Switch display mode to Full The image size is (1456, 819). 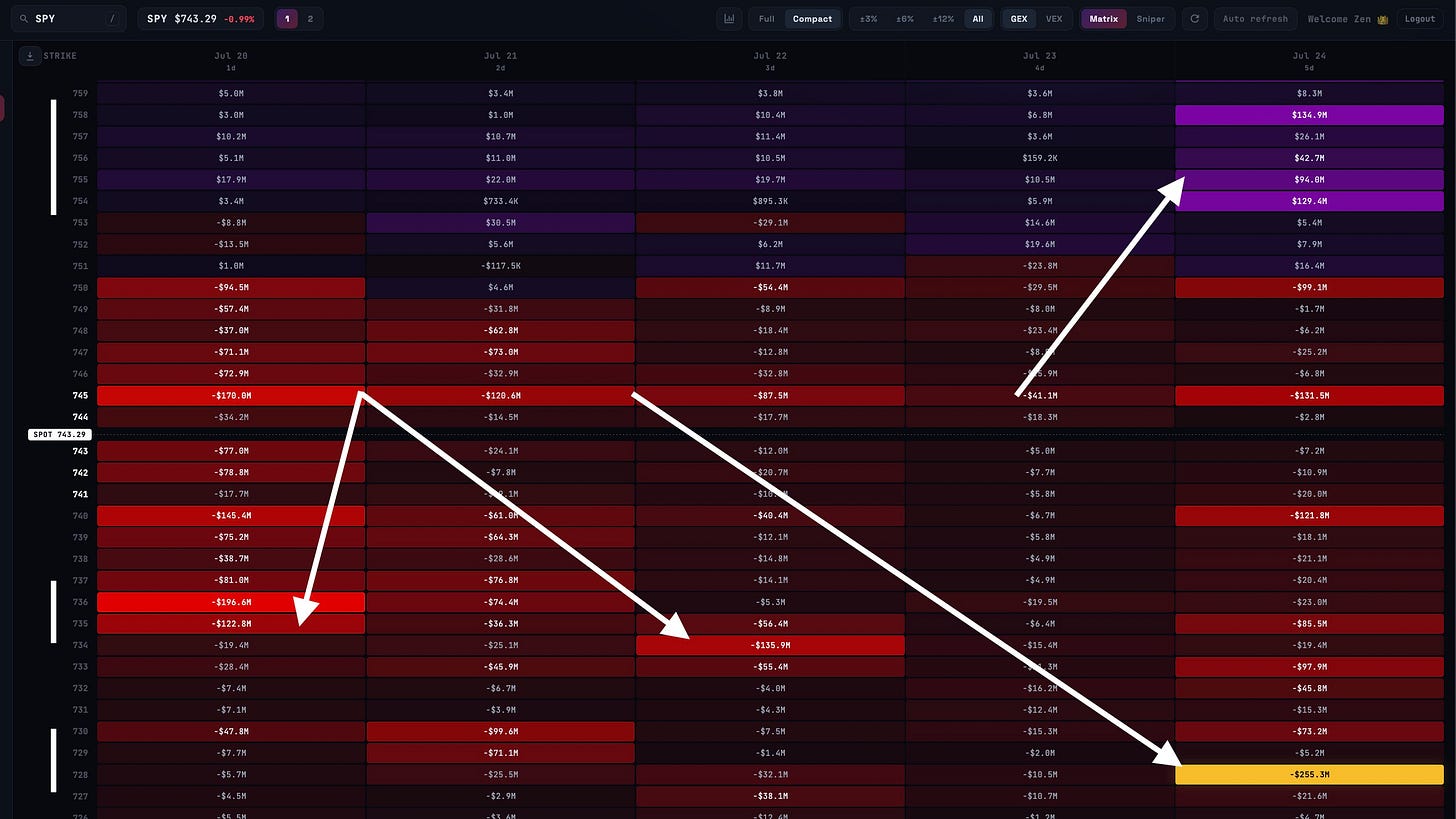click(x=767, y=19)
